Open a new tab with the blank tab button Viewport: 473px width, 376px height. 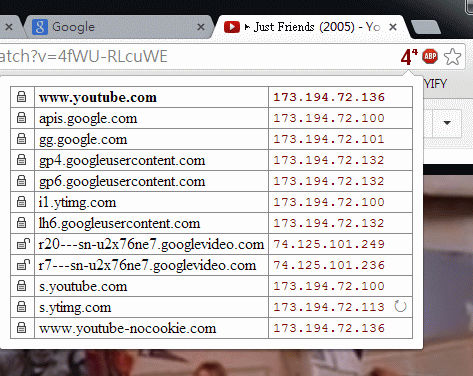tap(426, 27)
